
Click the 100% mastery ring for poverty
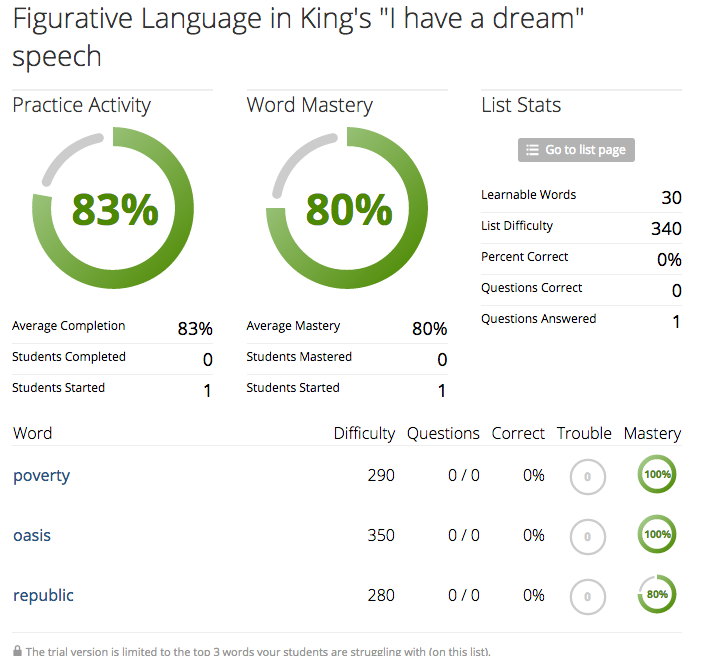tap(657, 475)
